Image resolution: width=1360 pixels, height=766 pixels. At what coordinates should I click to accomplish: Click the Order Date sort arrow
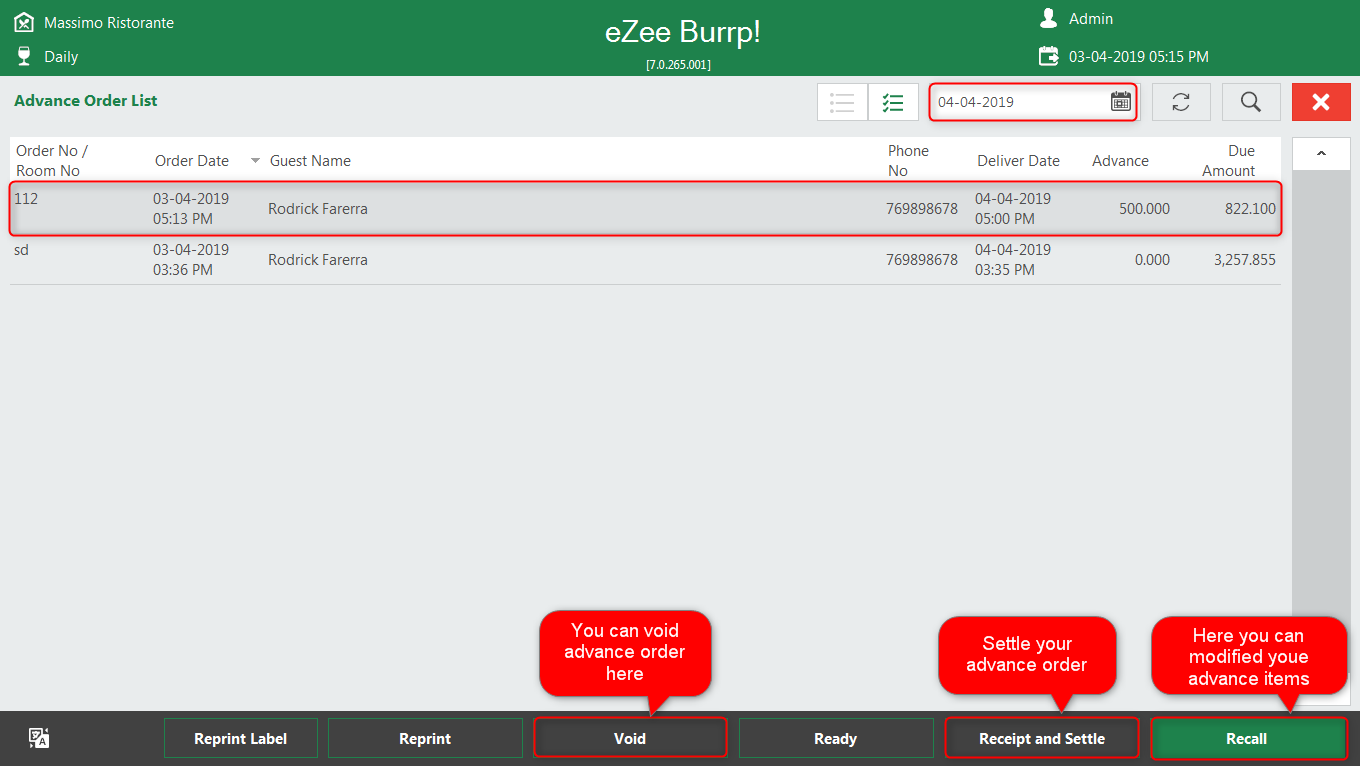tap(255, 161)
